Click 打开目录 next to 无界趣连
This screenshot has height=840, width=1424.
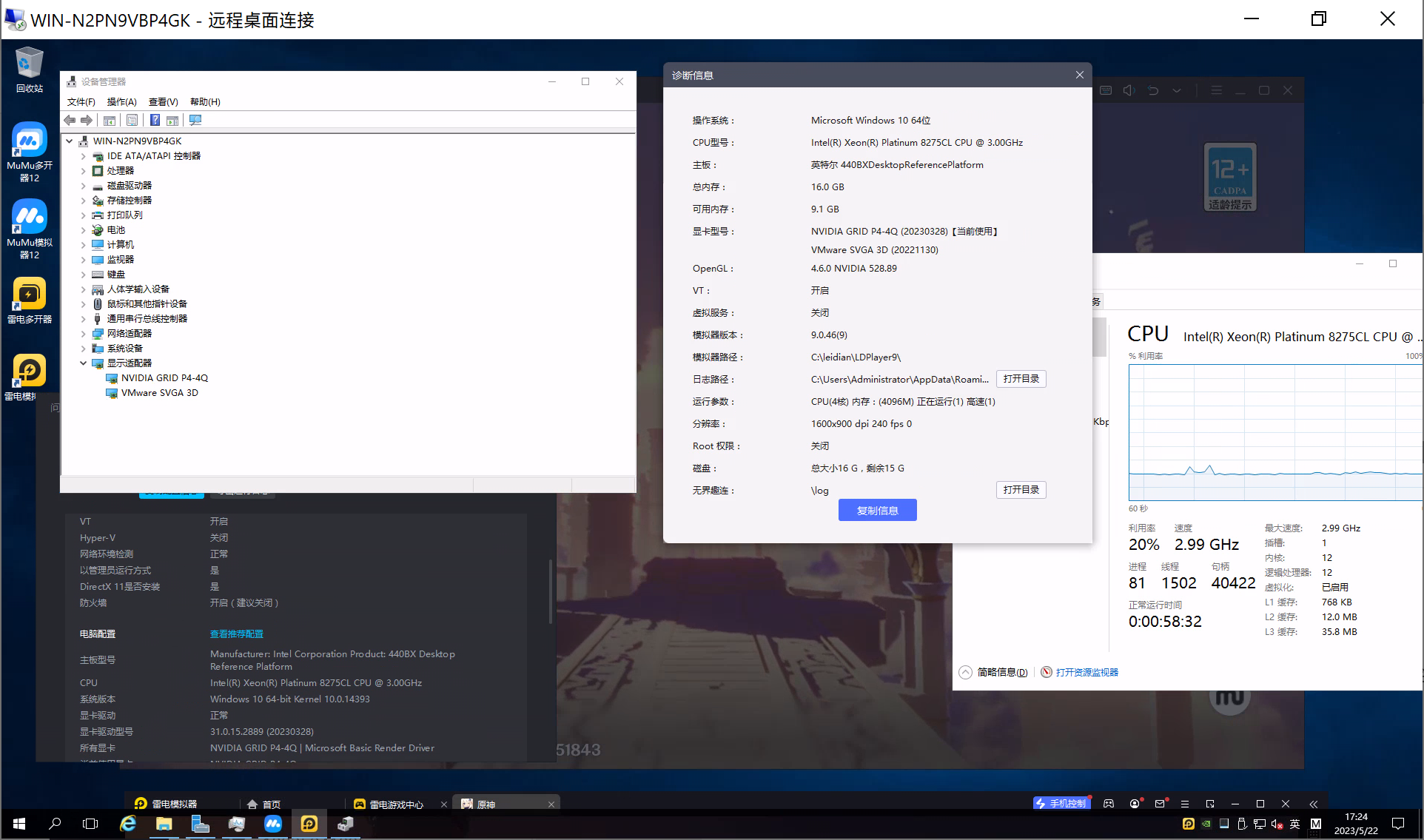point(1021,490)
